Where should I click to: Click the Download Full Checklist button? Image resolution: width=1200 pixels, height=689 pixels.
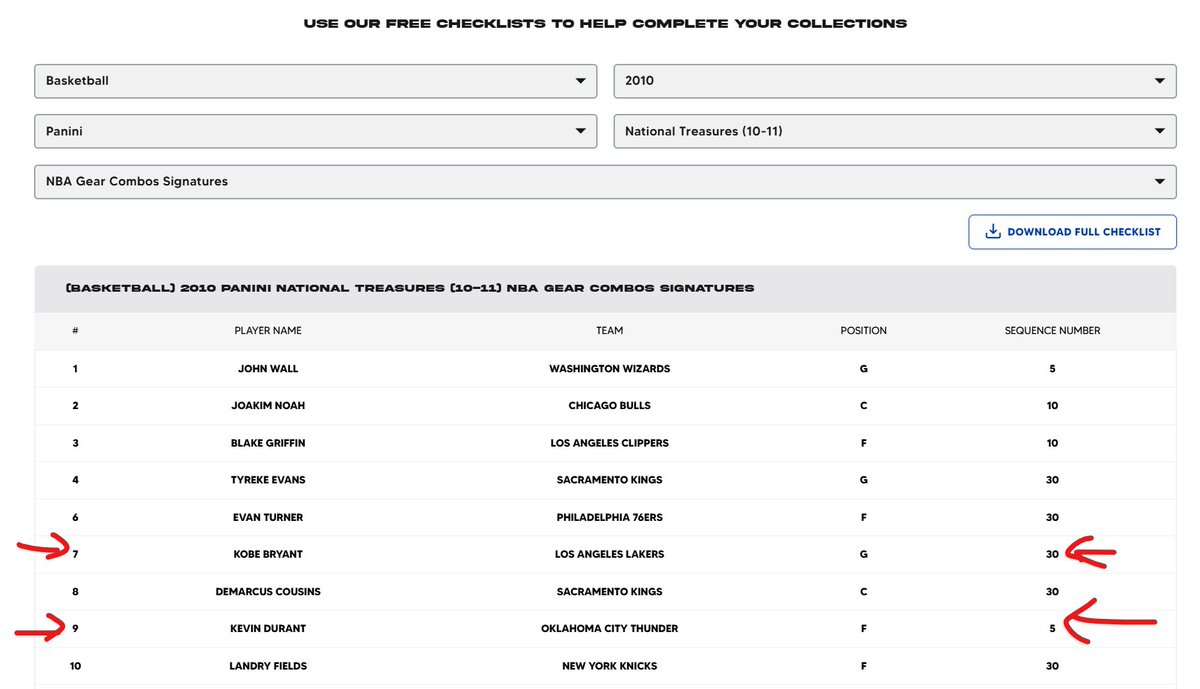click(1072, 232)
